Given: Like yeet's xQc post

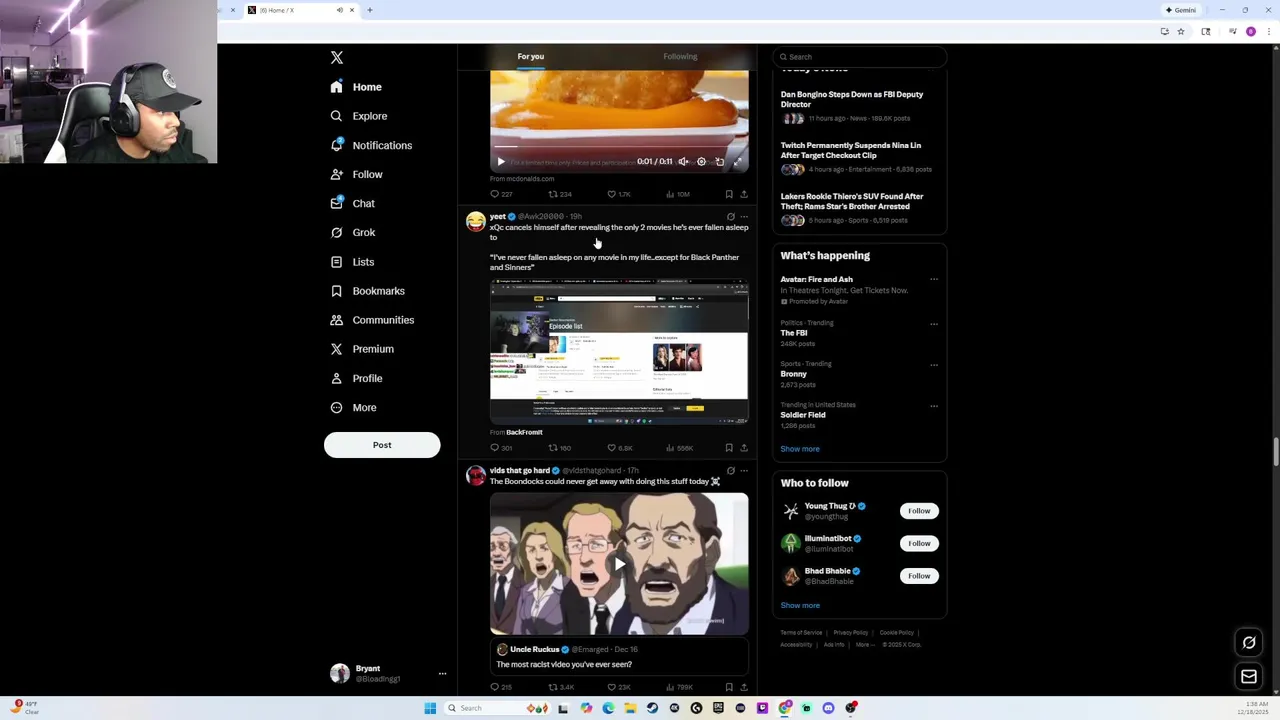Looking at the screenshot, I should click(619, 448).
